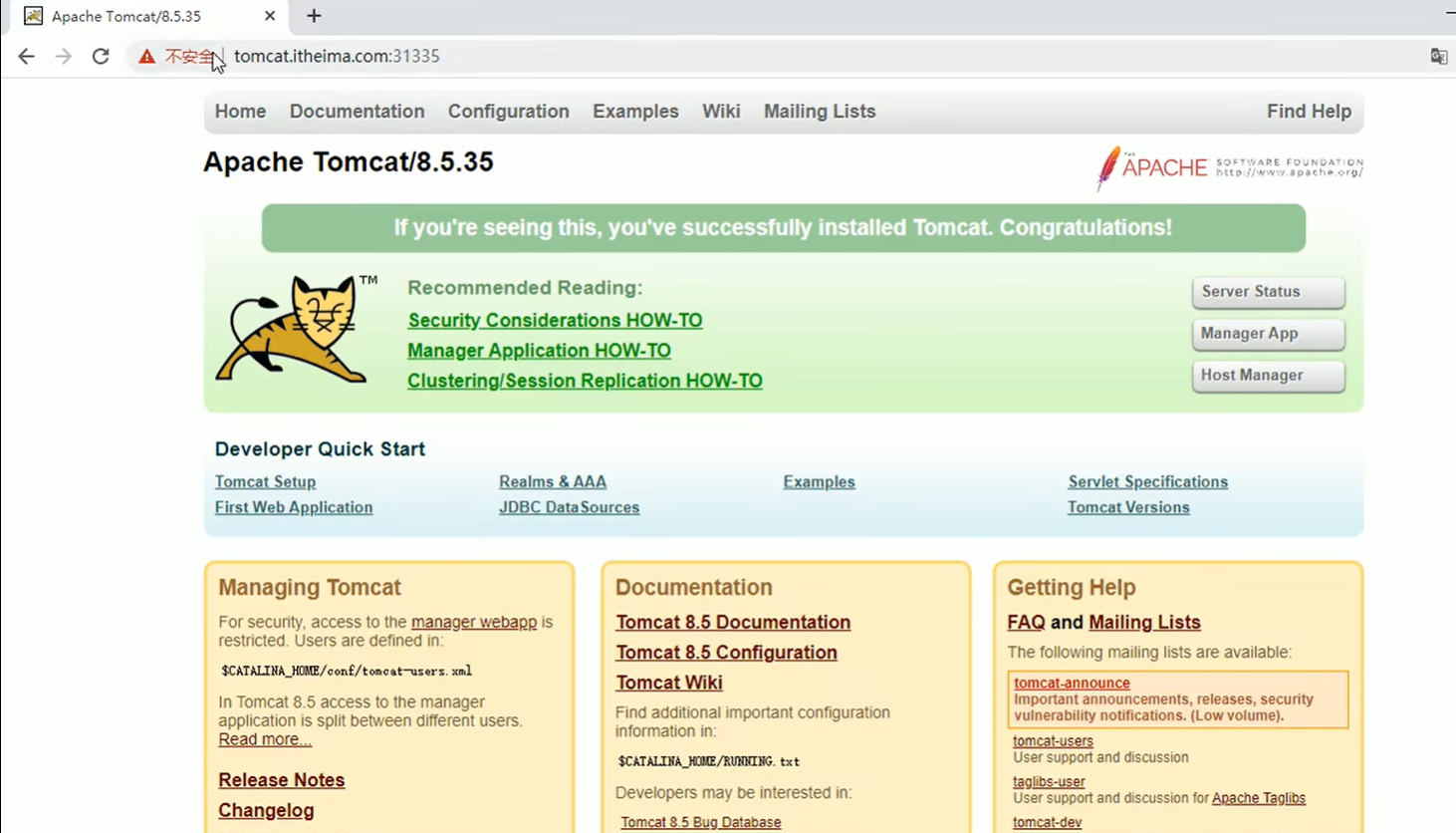Image resolution: width=1456 pixels, height=833 pixels.
Task: Open the First Web Application link
Action: (x=294, y=508)
